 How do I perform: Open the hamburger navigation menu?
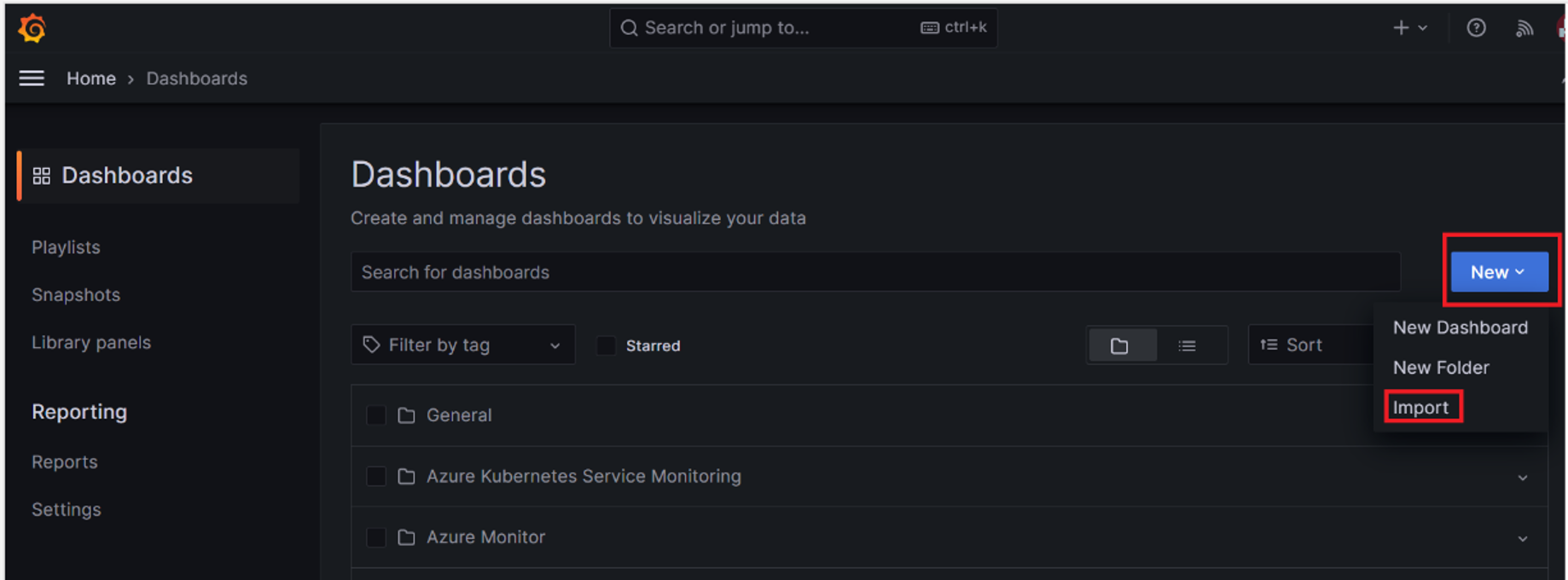tap(32, 78)
